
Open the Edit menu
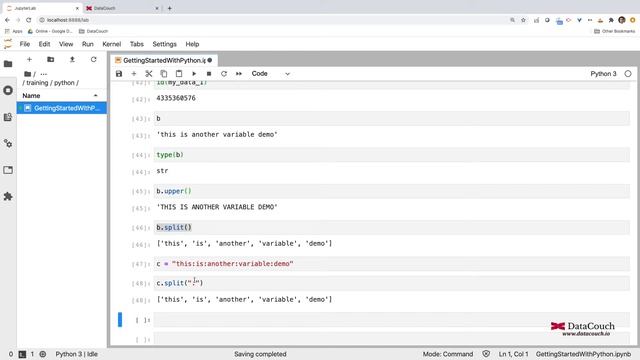tap(44, 44)
